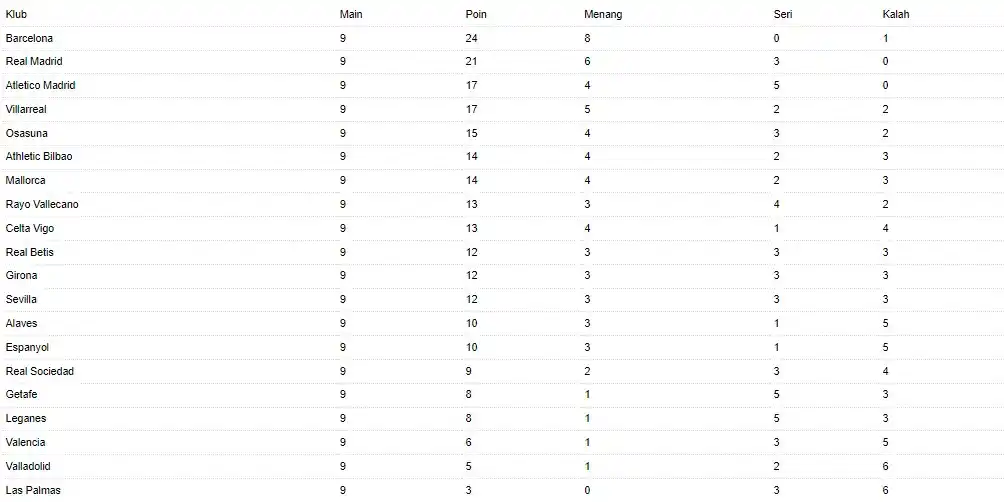Select the Real Madrid row
This screenshot has height=502, width=1004.
click(34, 62)
